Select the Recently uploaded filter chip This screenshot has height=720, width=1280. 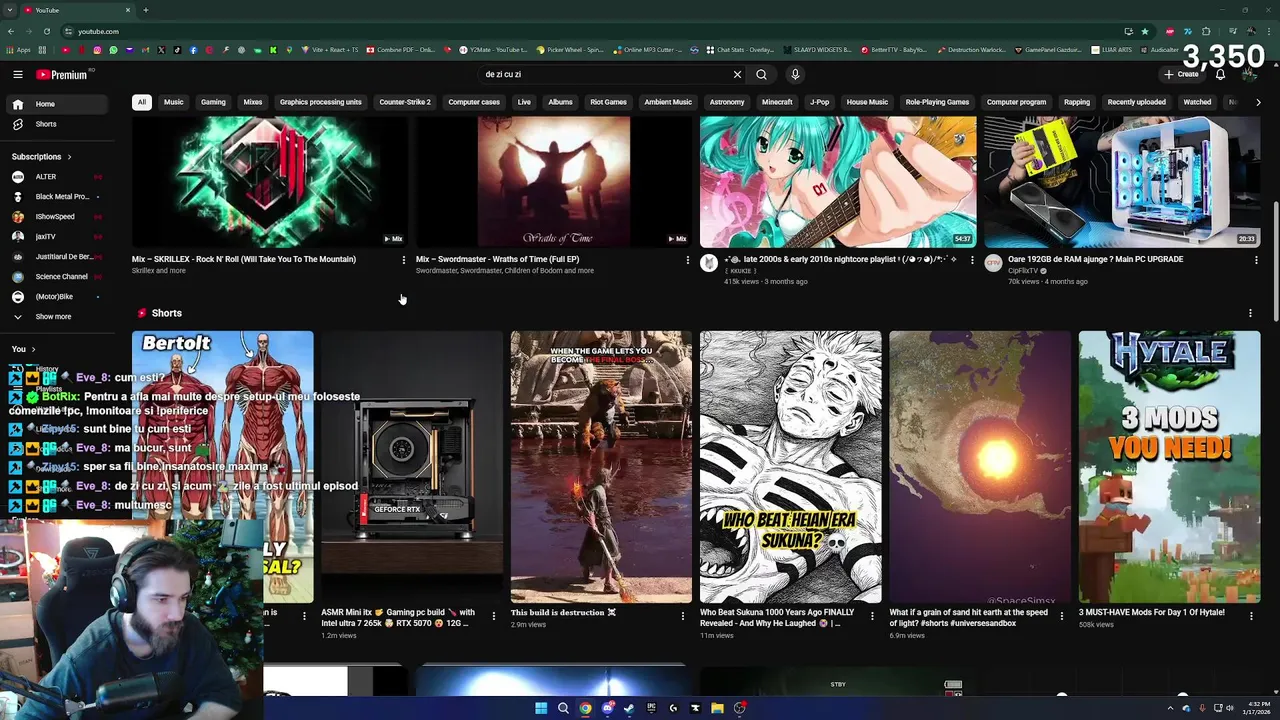pos(1136,102)
